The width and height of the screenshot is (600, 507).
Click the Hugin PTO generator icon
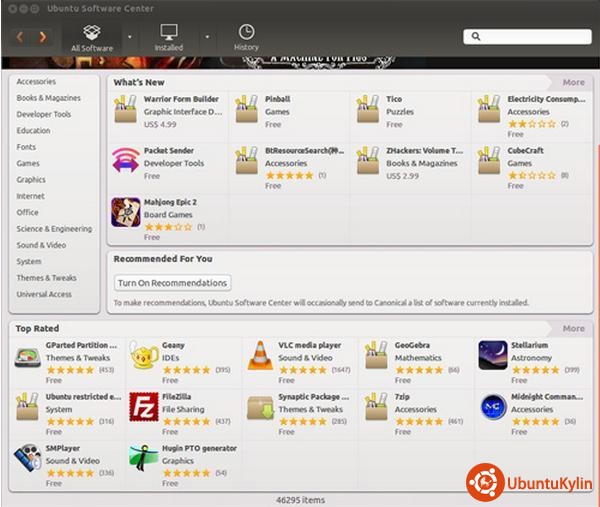(x=143, y=458)
